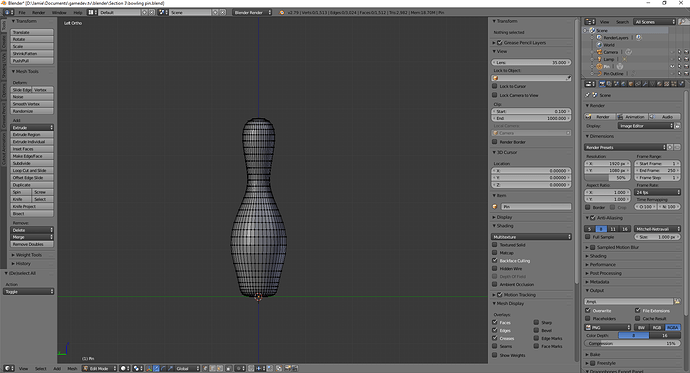Click the Translate button
The width and height of the screenshot is (690, 373).
[32, 32]
